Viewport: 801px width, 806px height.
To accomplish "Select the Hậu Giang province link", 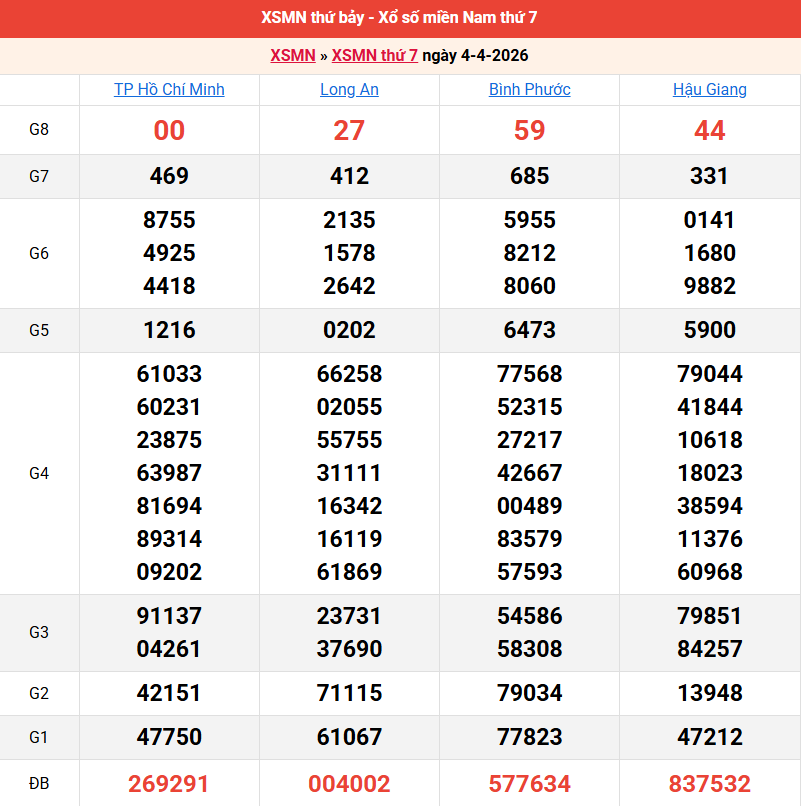I will click(x=709, y=89).
